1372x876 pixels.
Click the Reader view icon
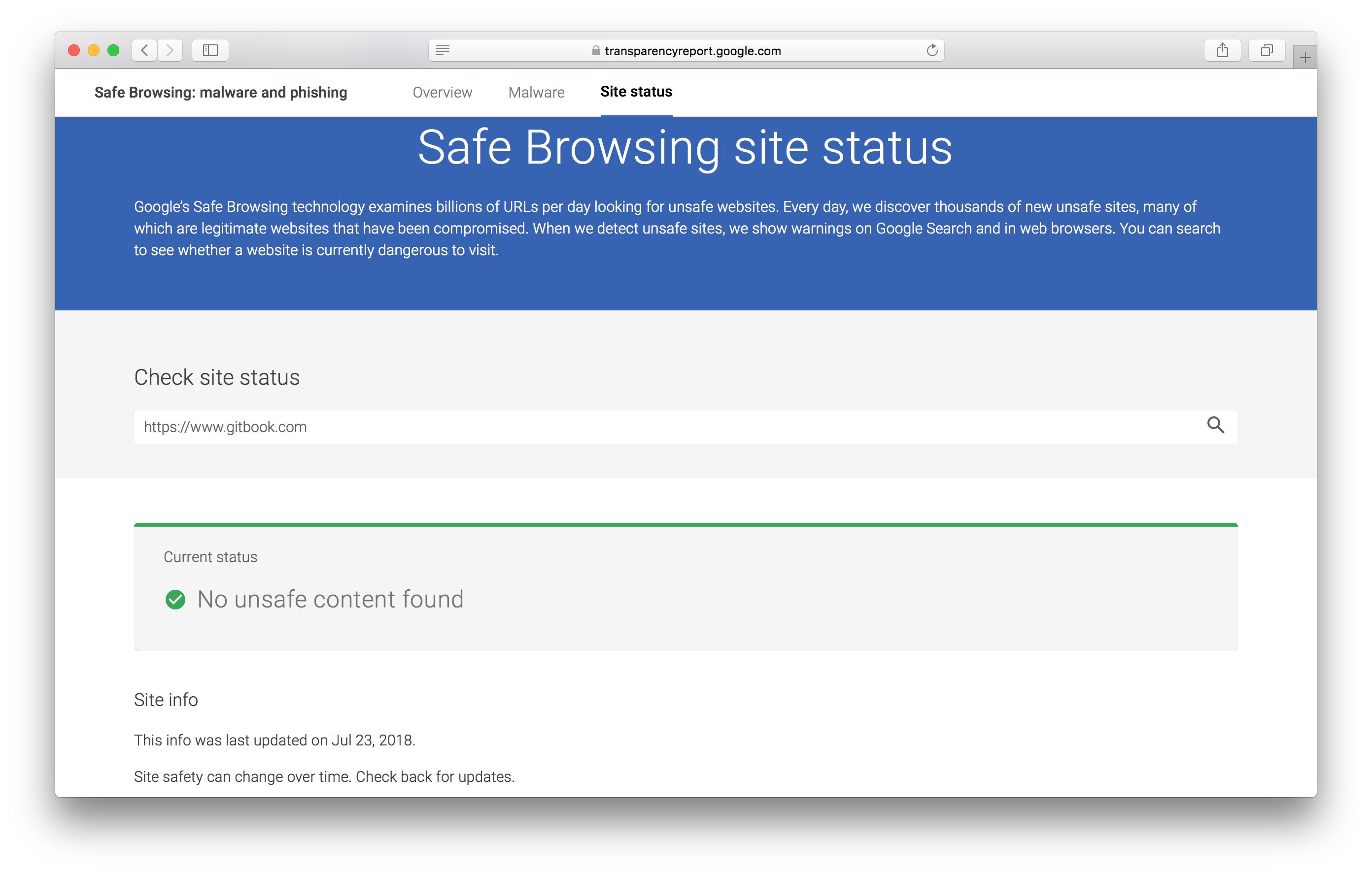pos(443,50)
